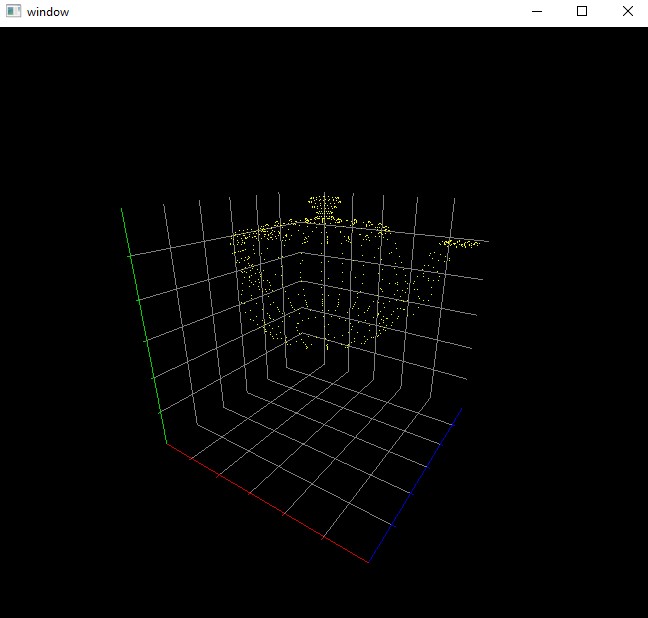Click the blue axis line
Screen dimensions: 648x618
pos(415,486)
